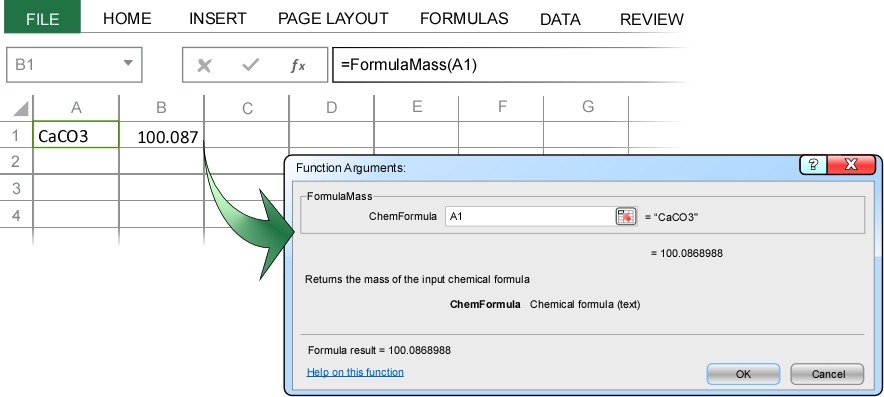Select column B header
This screenshot has height=397, width=884.
[x=161, y=107]
